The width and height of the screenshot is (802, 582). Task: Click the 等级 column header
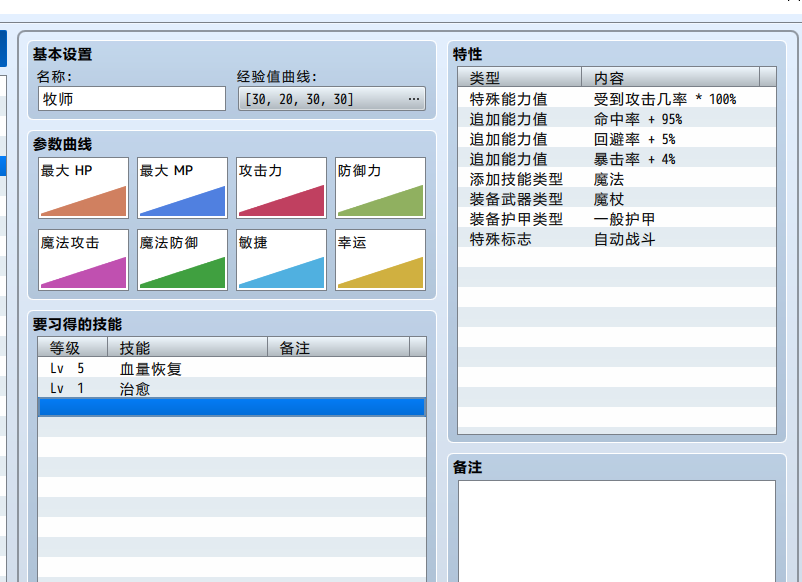(x=73, y=347)
